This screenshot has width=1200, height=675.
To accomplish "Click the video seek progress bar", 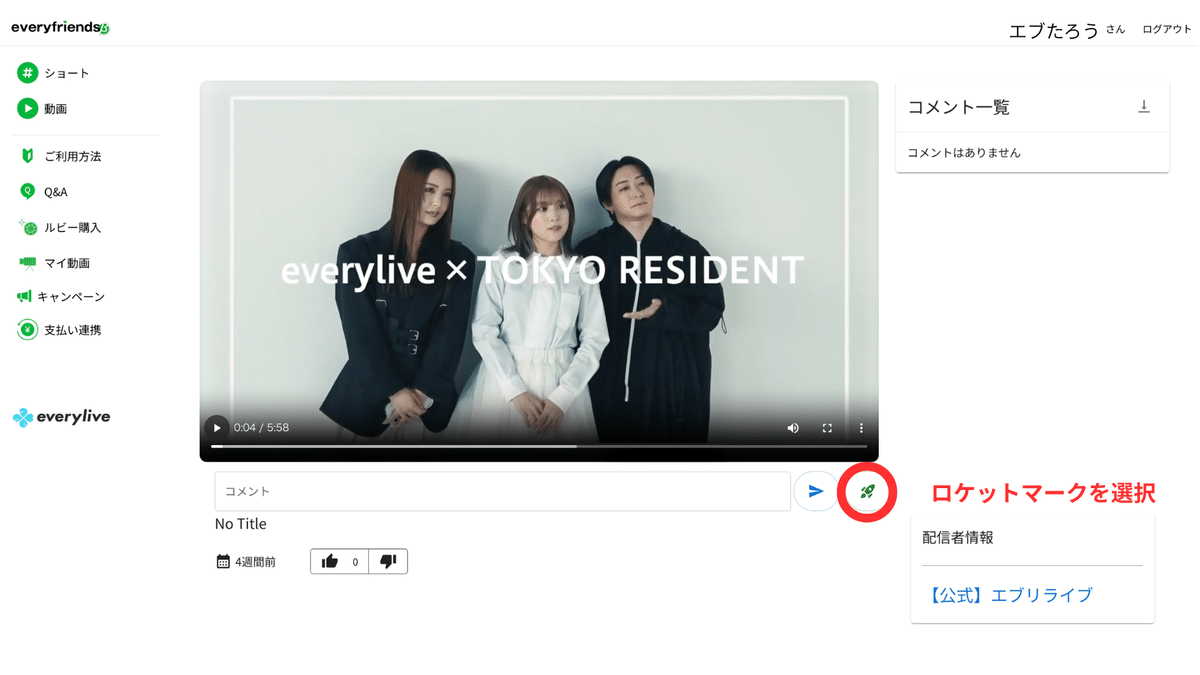I will 540,446.
